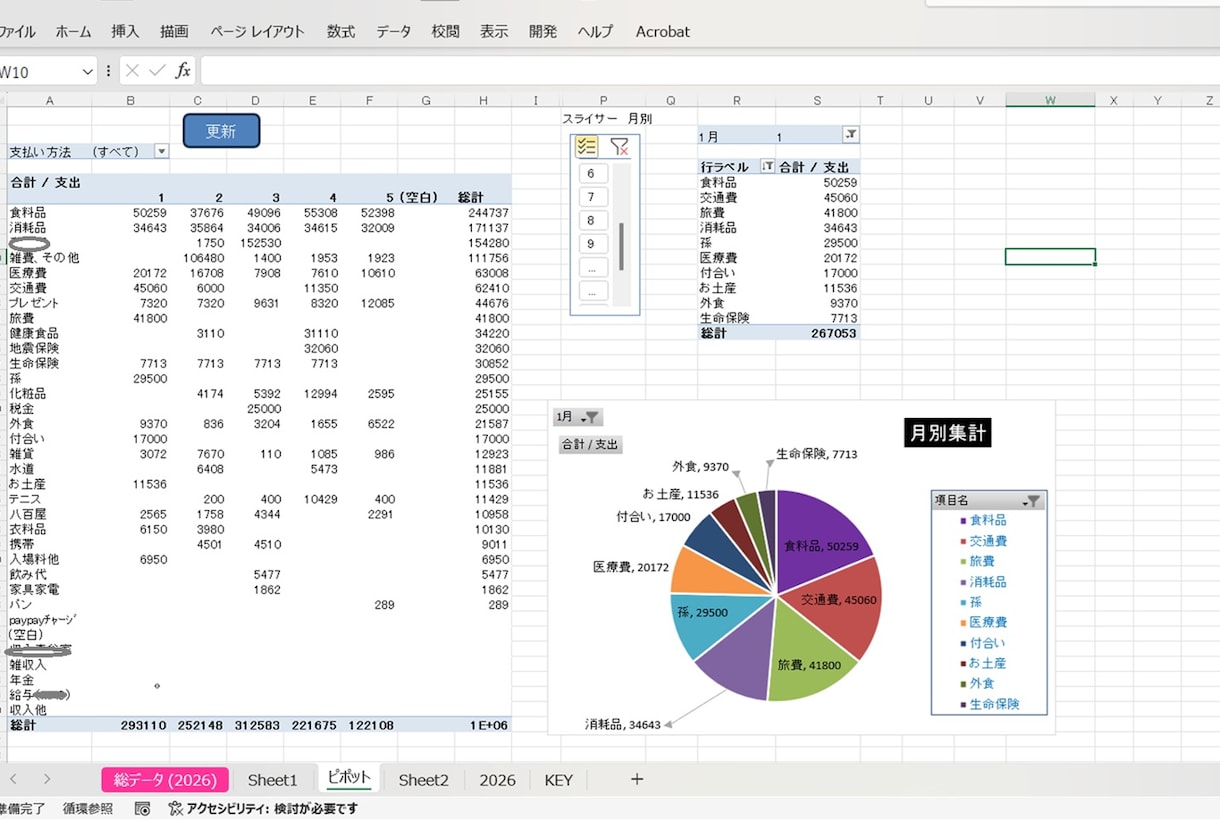
Task: Click into the formula bar input
Action: (710, 71)
